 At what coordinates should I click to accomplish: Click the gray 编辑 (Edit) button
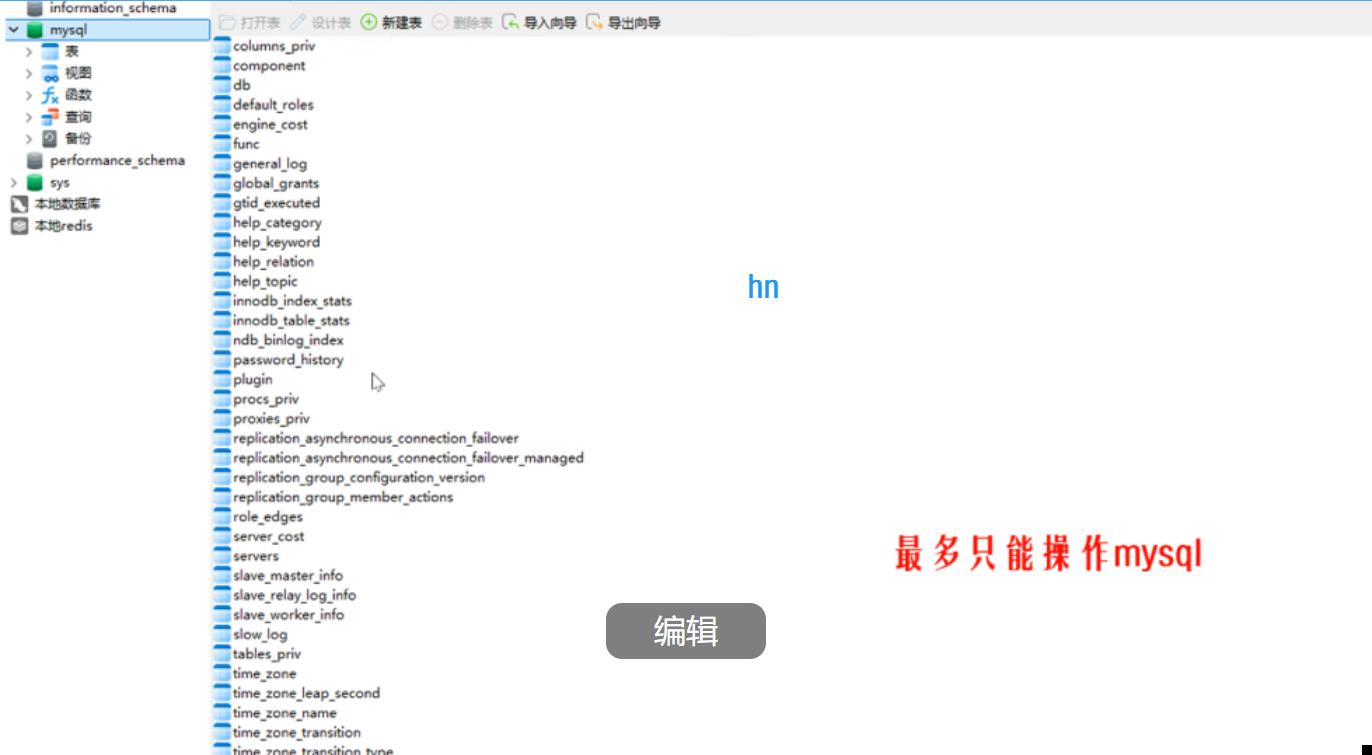click(x=686, y=631)
